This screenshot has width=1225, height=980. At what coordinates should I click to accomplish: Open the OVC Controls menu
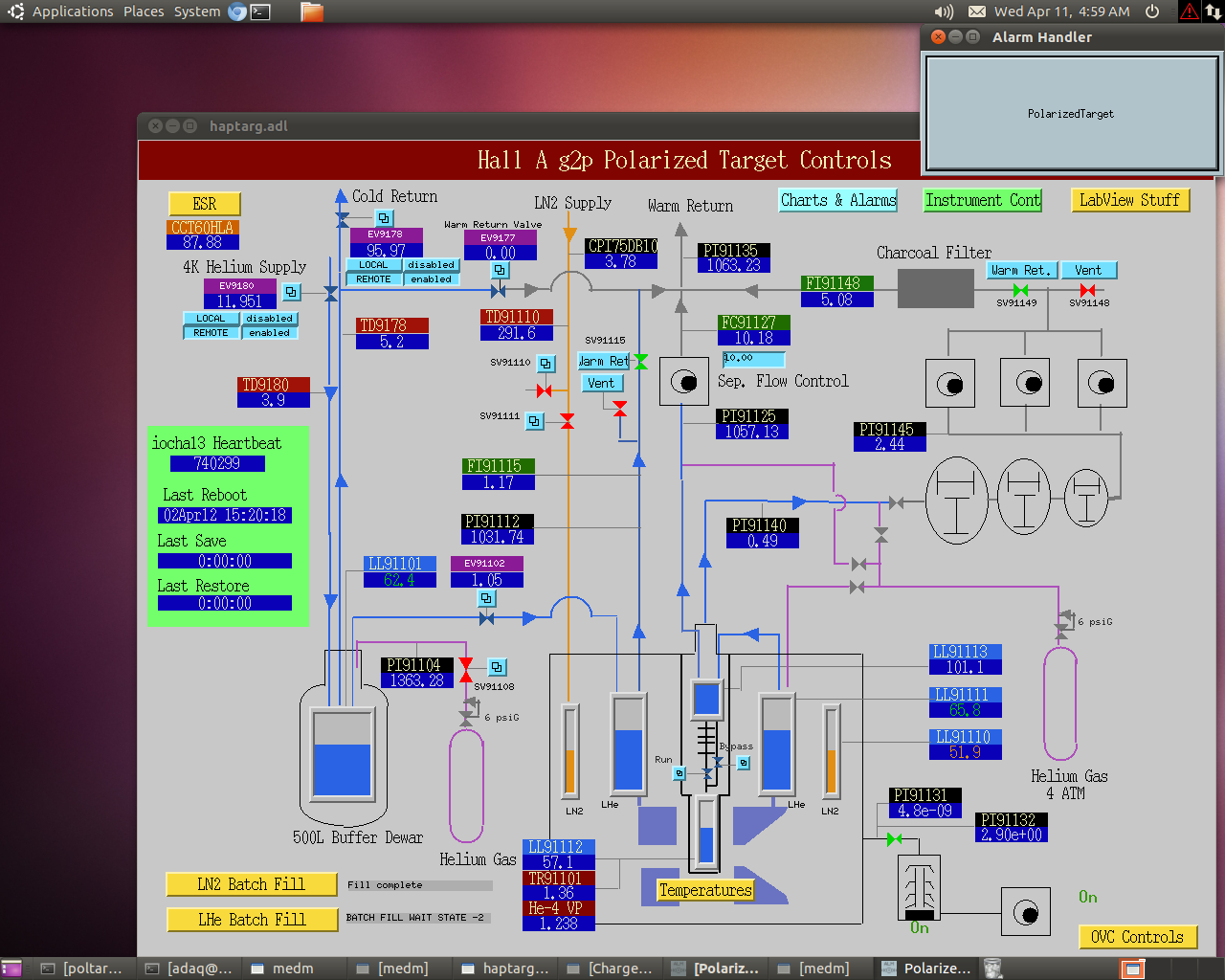pyautogui.click(x=1137, y=937)
